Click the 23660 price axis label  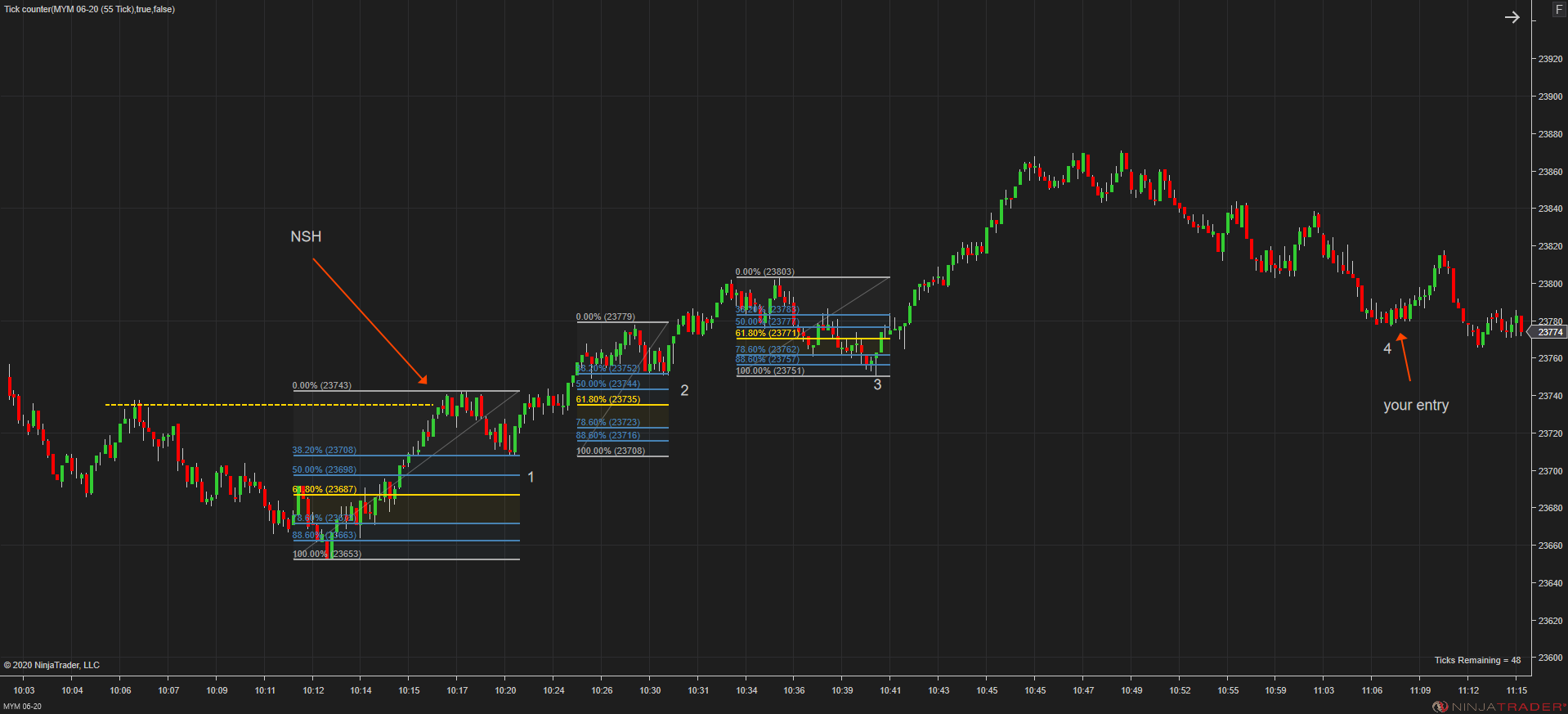tap(1550, 546)
